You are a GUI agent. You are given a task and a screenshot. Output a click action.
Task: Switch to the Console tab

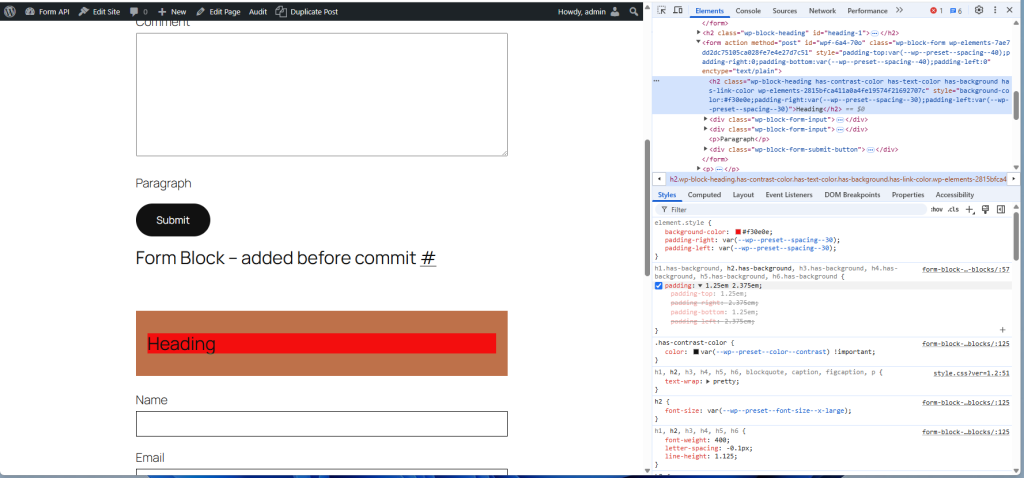point(748,10)
